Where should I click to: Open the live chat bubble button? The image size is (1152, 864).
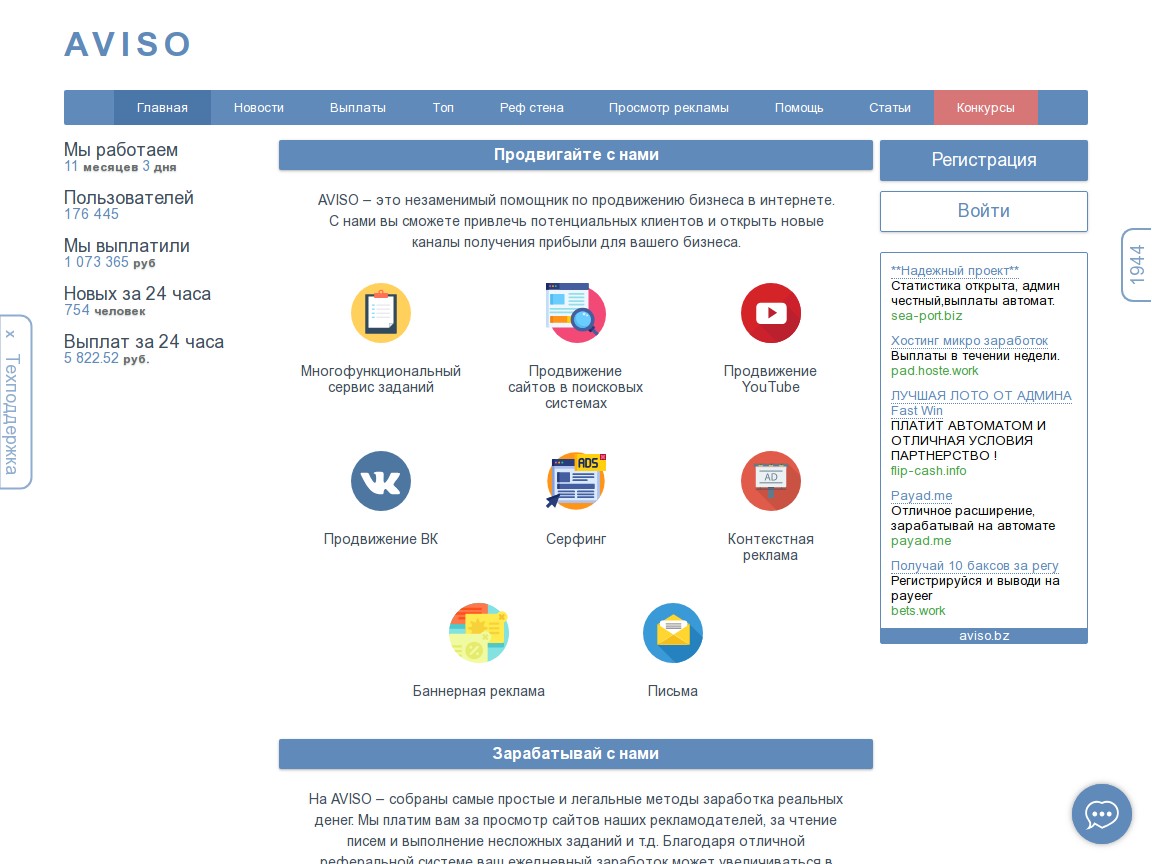pyautogui.click(x=1101, y=814)
